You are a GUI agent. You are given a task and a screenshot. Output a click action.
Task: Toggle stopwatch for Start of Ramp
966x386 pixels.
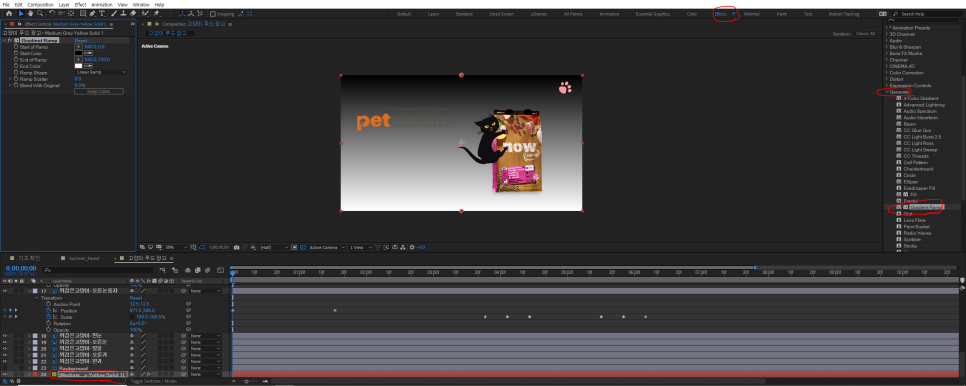(x=16, y=46)
